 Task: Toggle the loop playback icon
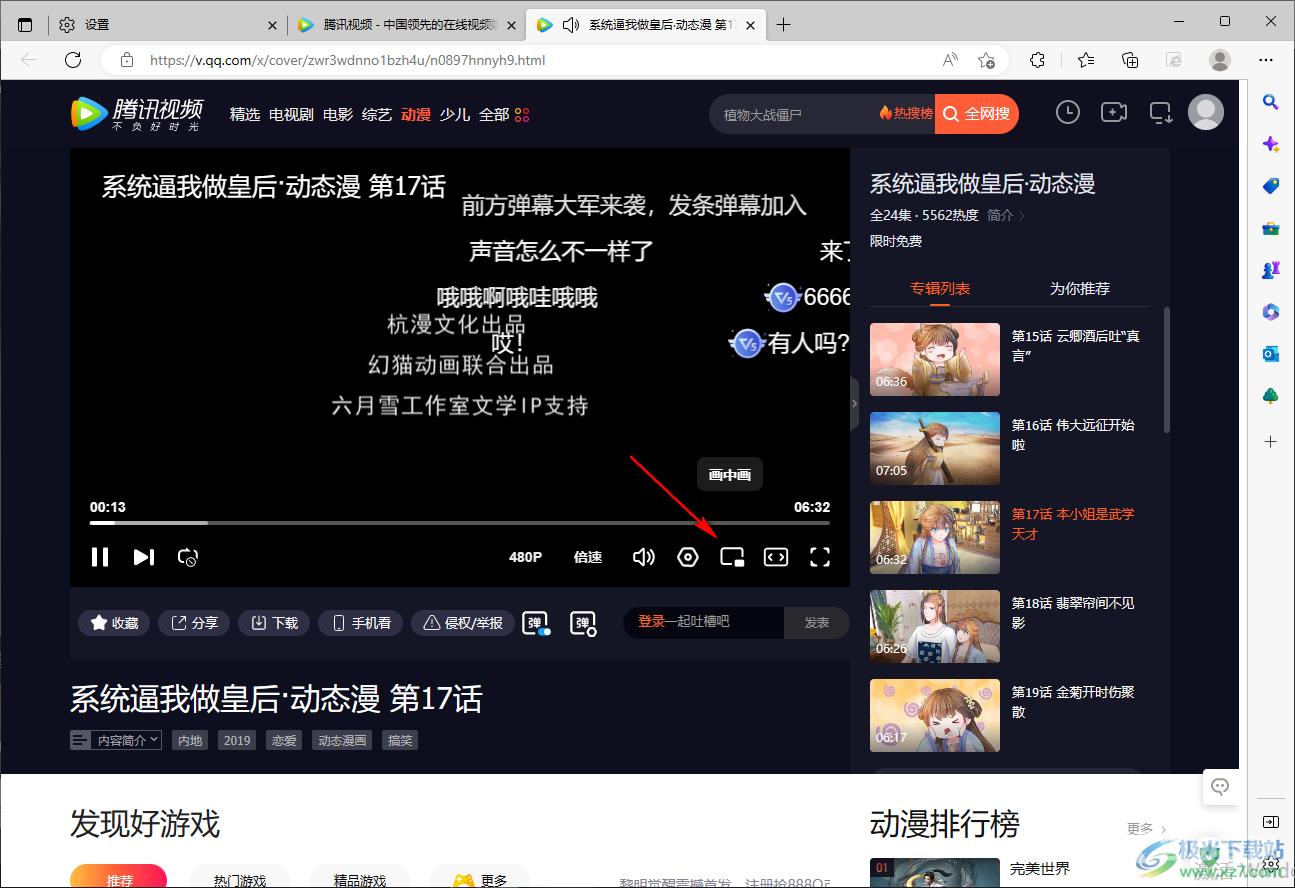188,557
